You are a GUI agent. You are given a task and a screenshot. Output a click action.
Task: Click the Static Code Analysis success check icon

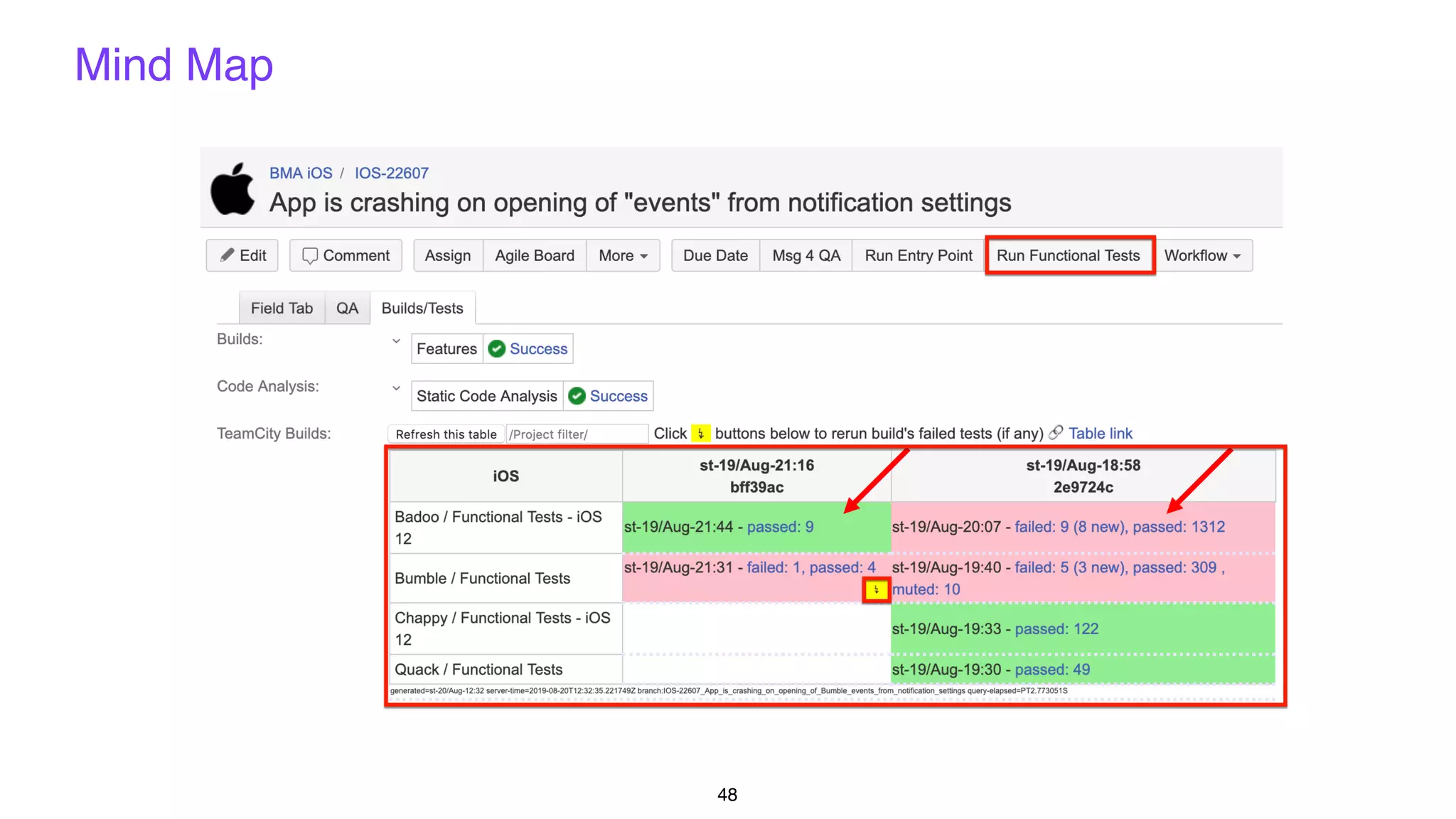point(577,396)
